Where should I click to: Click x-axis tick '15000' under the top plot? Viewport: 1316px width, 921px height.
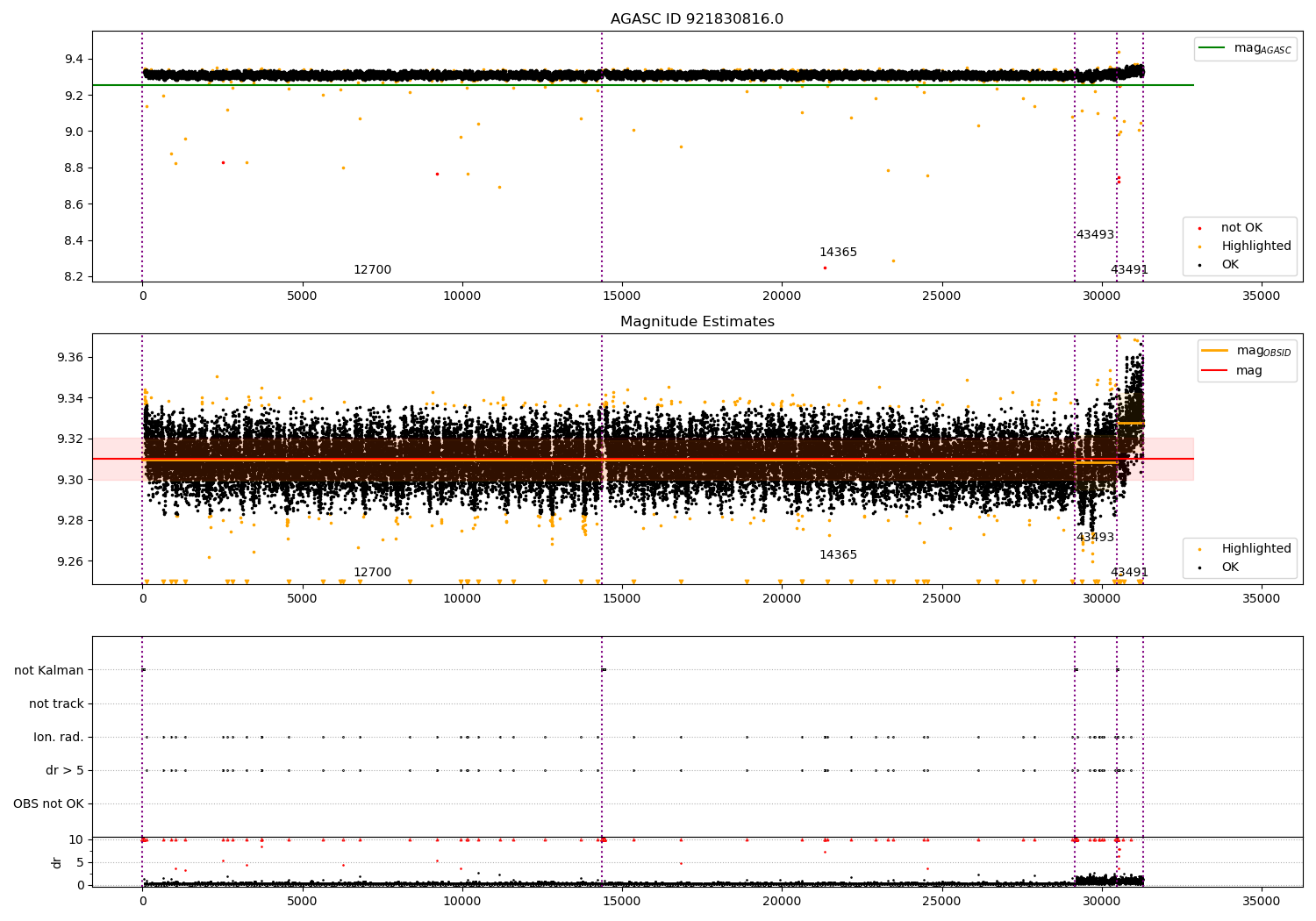(x=622, y=296)
